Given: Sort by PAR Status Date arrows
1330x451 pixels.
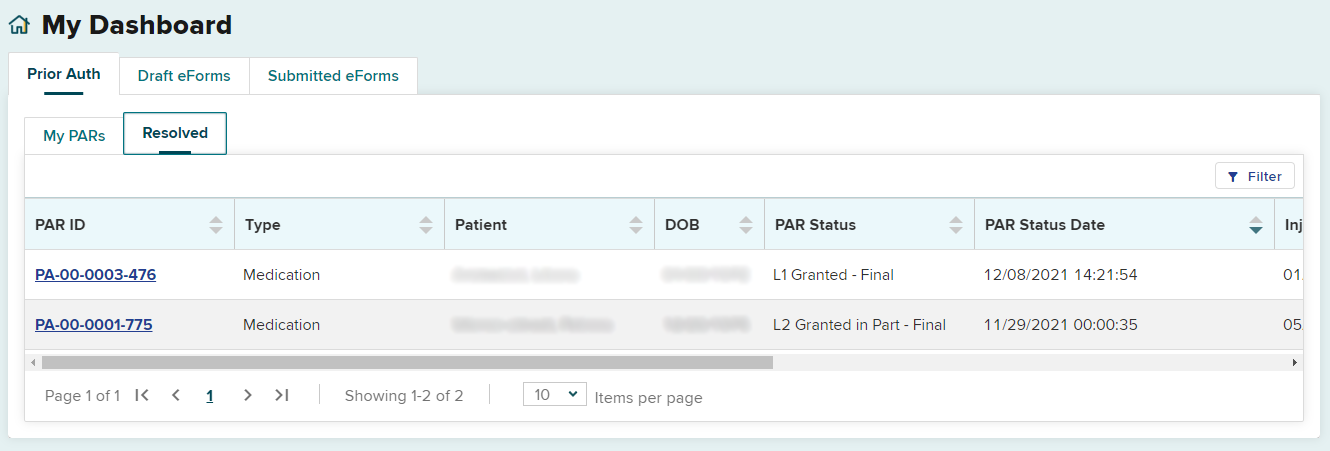Looking at the screenshot, I should [1256, 225].
